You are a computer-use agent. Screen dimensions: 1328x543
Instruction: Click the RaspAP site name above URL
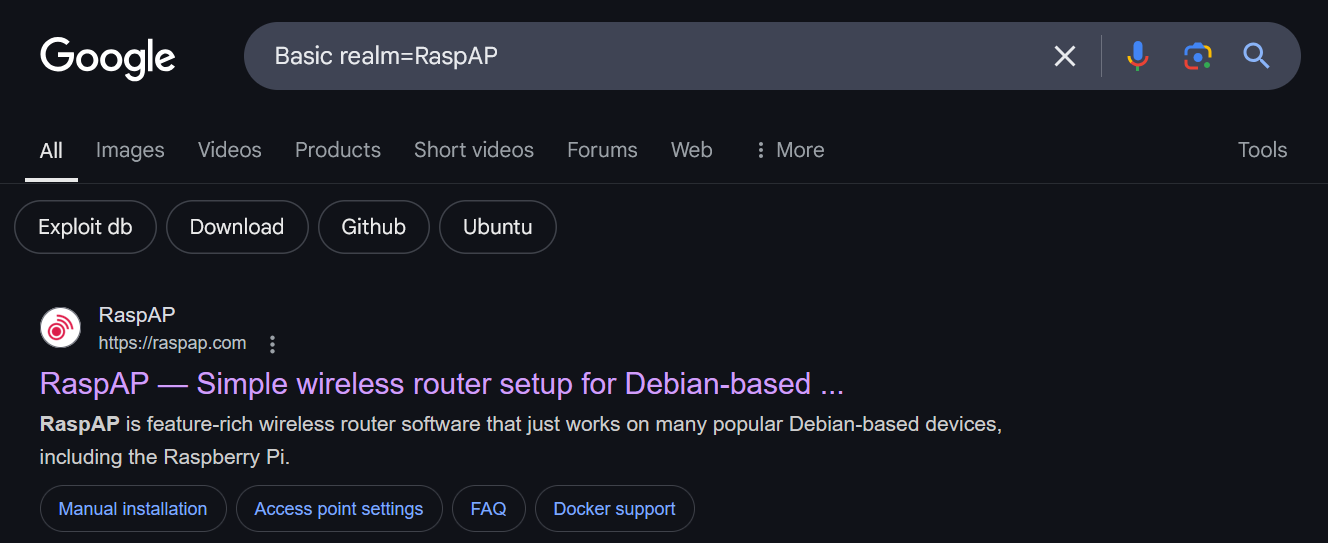coord(137,315)
